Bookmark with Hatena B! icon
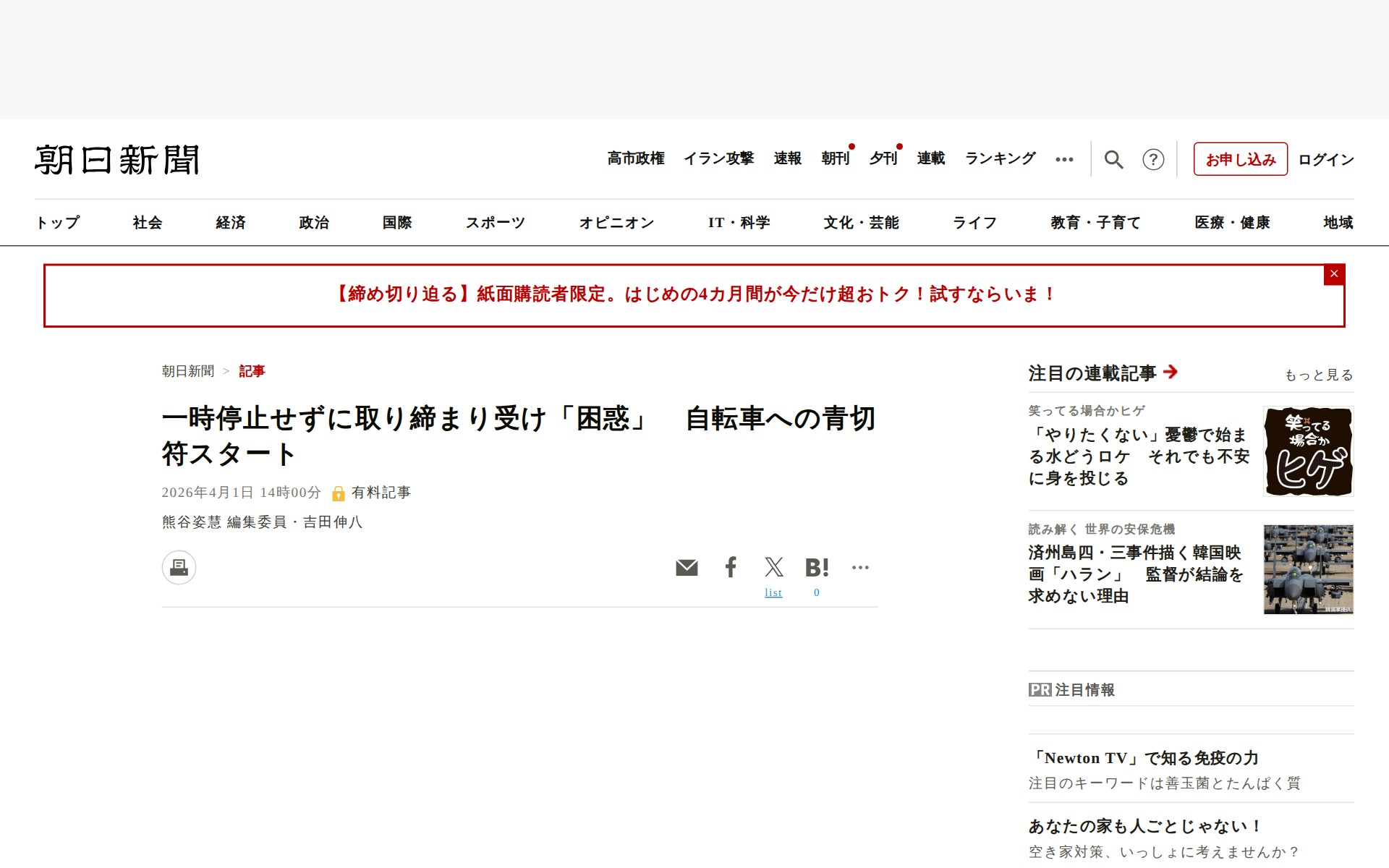Screen dimensions: 1389x868 pyautogui.click(x=817, y=568)
